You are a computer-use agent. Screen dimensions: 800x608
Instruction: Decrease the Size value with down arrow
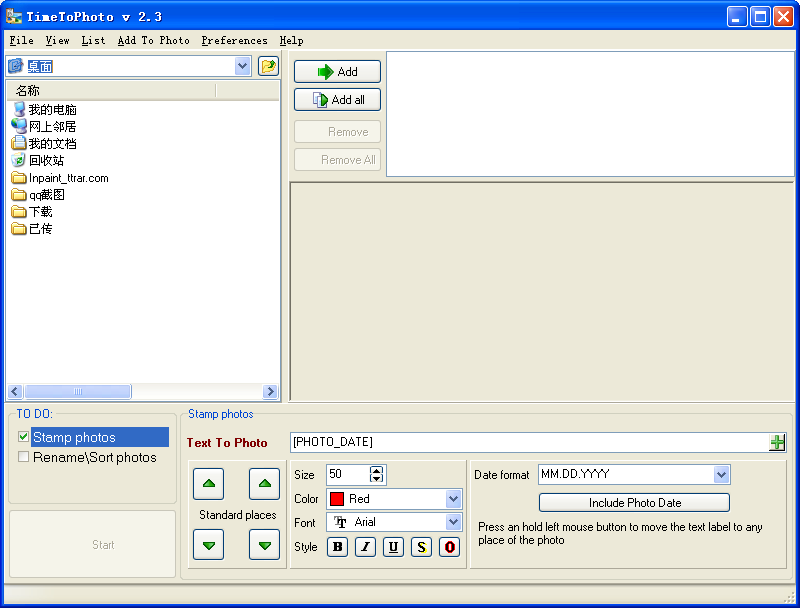(x=376, y=478)
